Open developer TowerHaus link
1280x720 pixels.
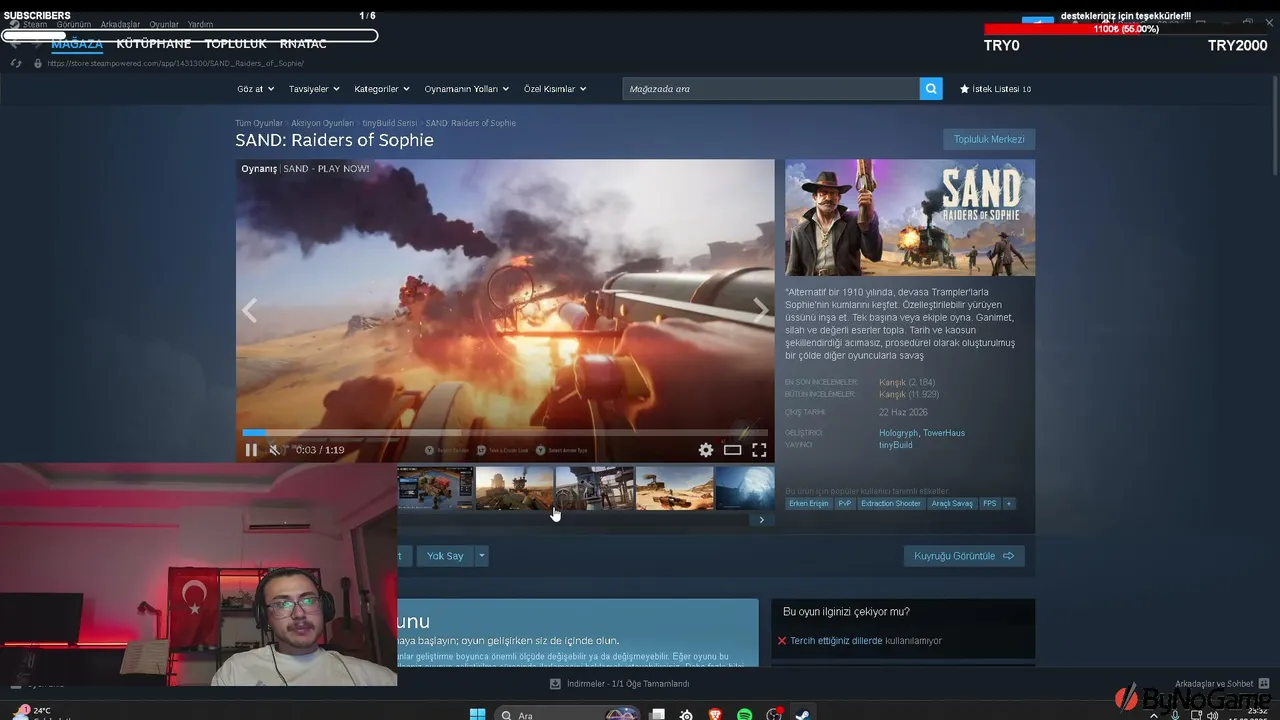coord(944,433)
